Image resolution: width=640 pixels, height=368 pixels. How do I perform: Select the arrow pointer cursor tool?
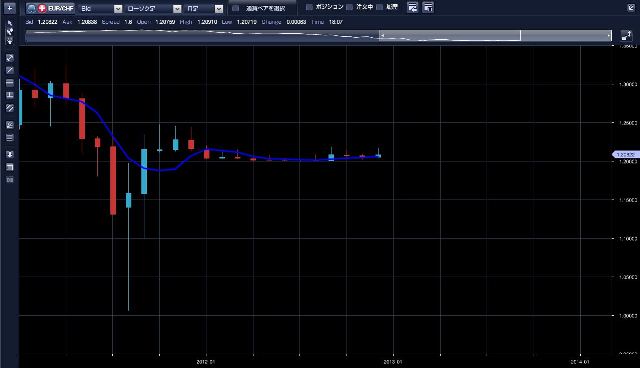click(10, 23)
